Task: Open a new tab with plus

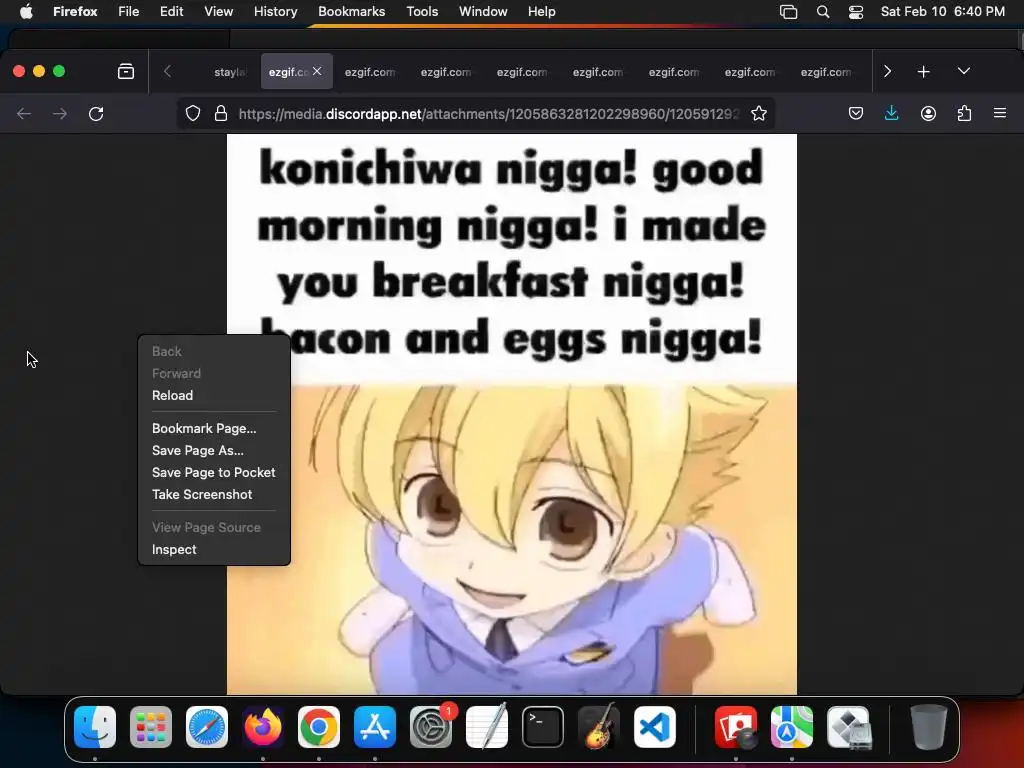Action: [923, 71]
